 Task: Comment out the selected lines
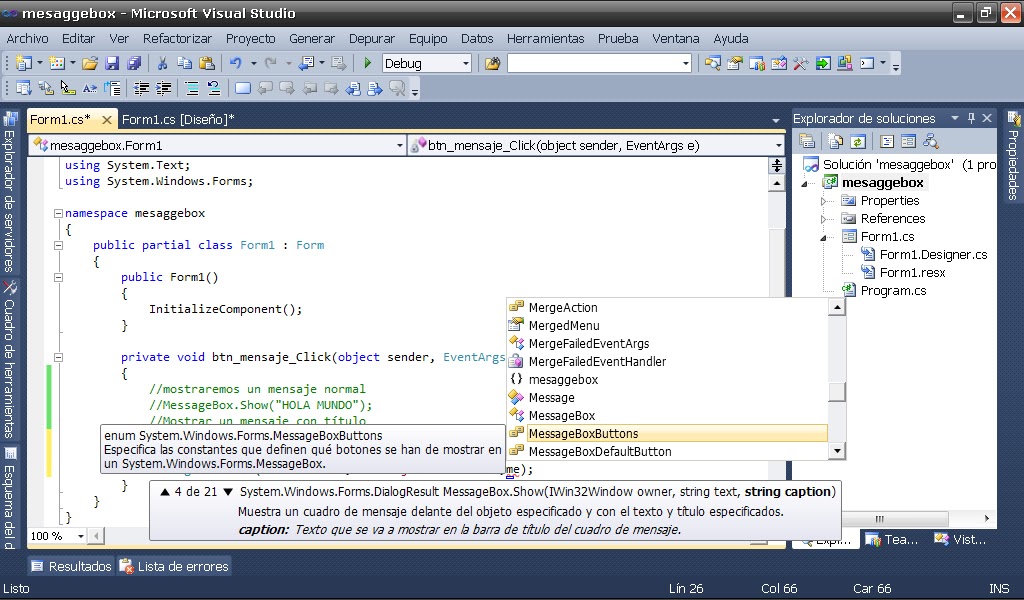tap(190, 88)
